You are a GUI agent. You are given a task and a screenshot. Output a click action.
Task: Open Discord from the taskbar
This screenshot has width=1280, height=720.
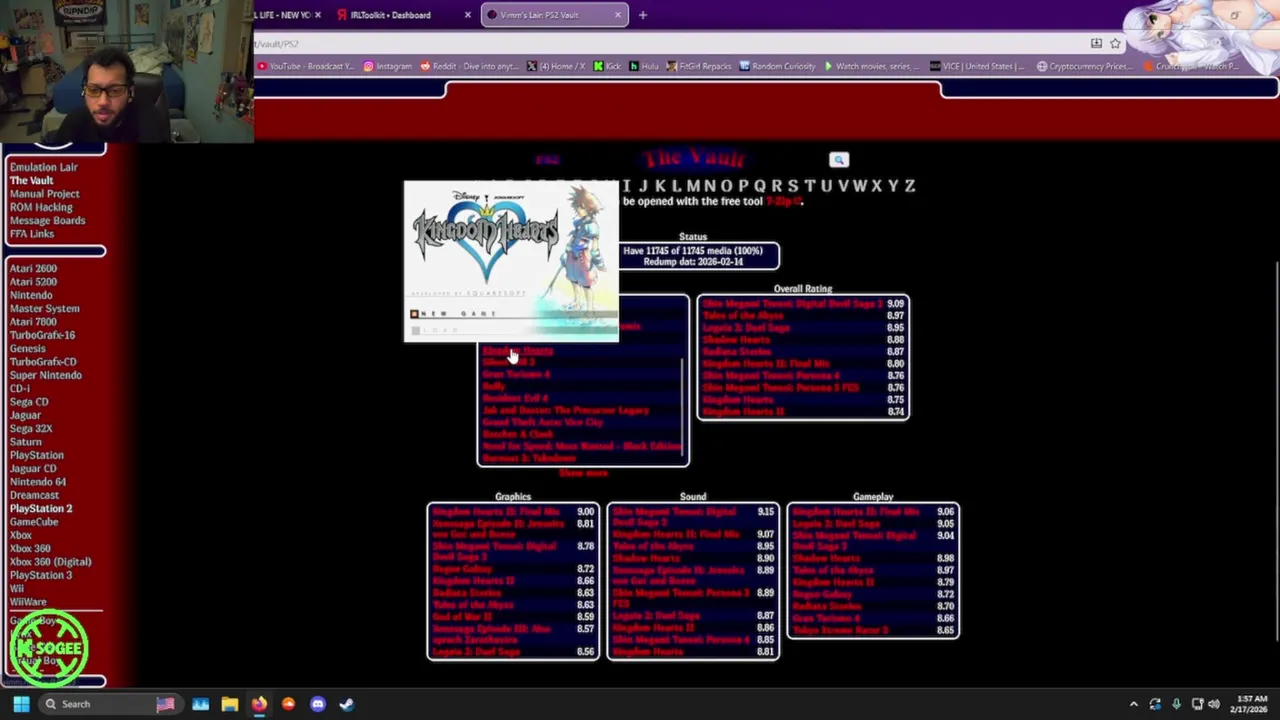(x=318, y=704)
